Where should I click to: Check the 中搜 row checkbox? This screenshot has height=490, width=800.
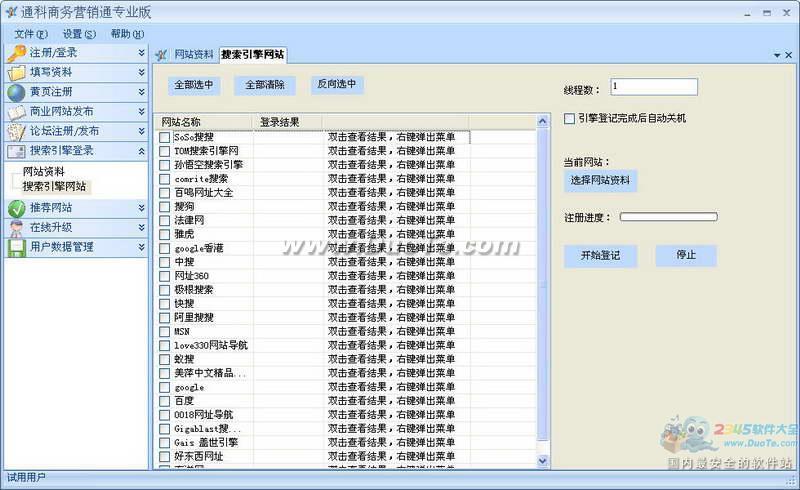tap(164, 262)
